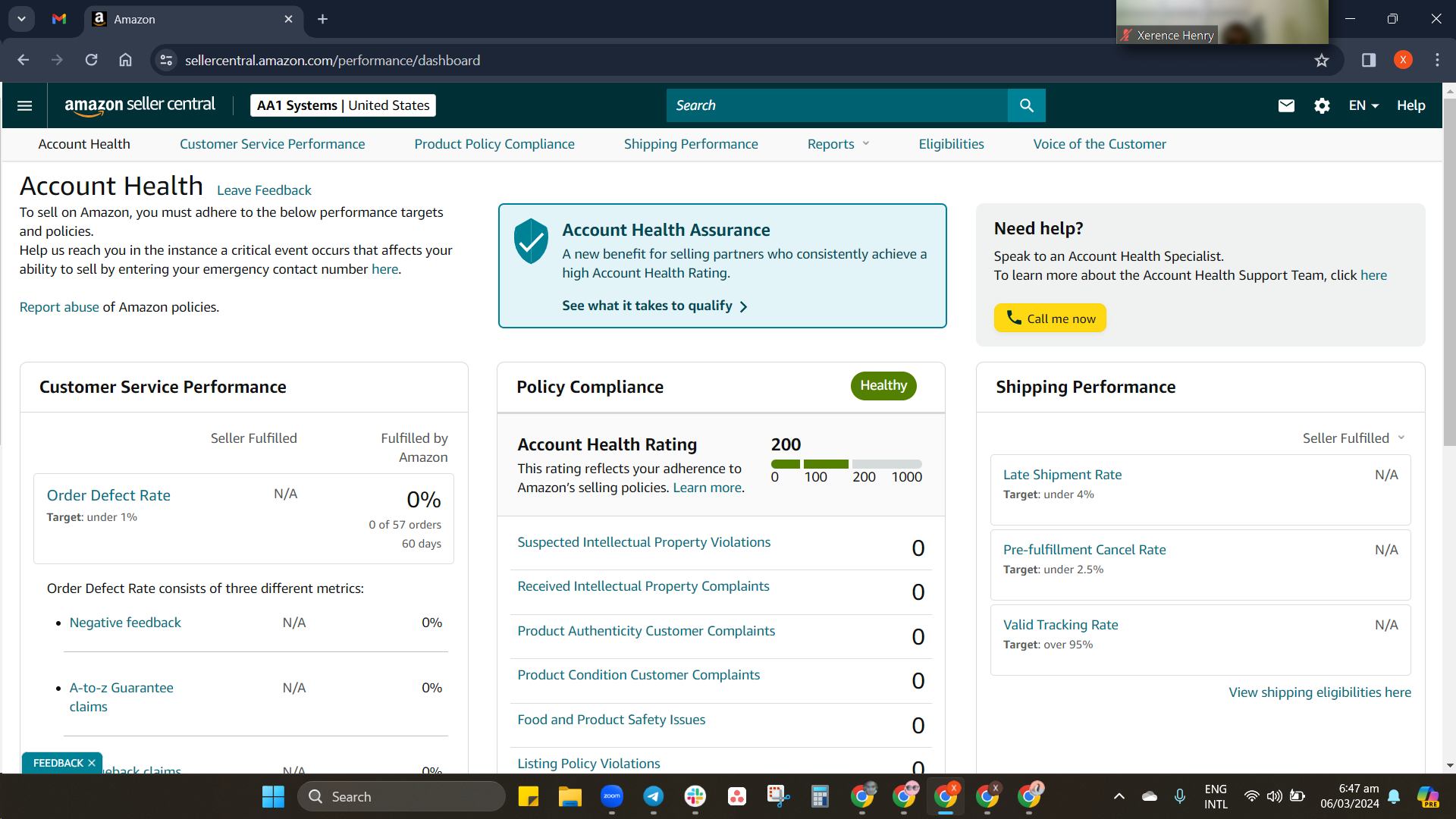Image resolution: width=1456 pixels, height=819 pixels.
Task: Open the Windows Start menu
Action: pos(273,797)
